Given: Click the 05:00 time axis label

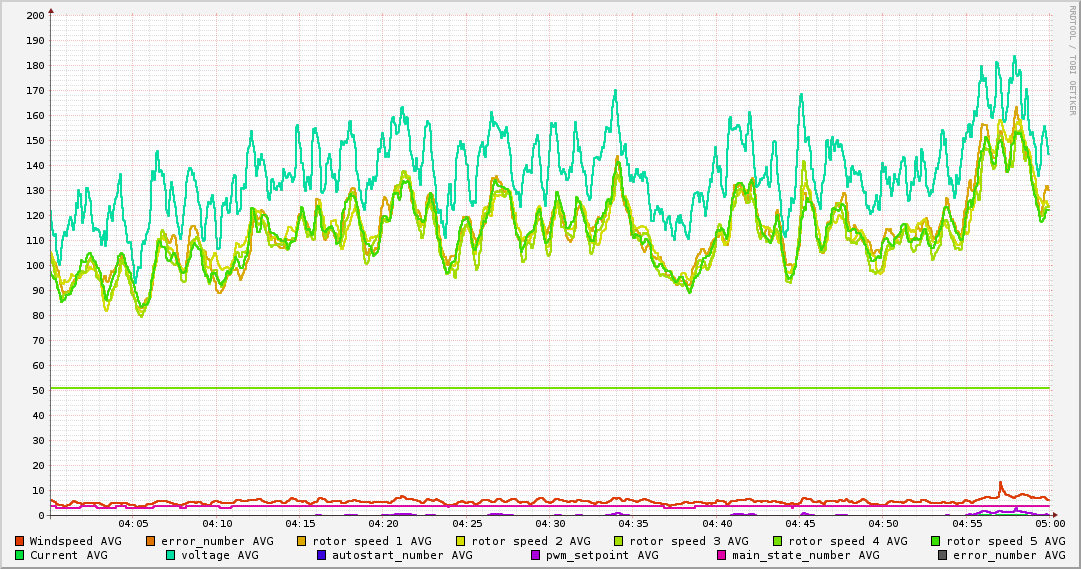Looking at the screenshot, I should tap(1050, 523).
